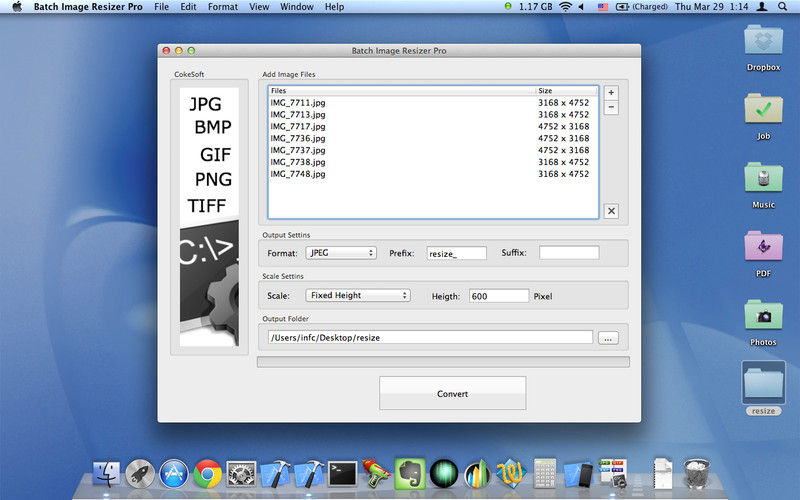This screenshot has height=500, width=800.
Task: Open the bar chart app icon in dock
Action: point(477,474)
